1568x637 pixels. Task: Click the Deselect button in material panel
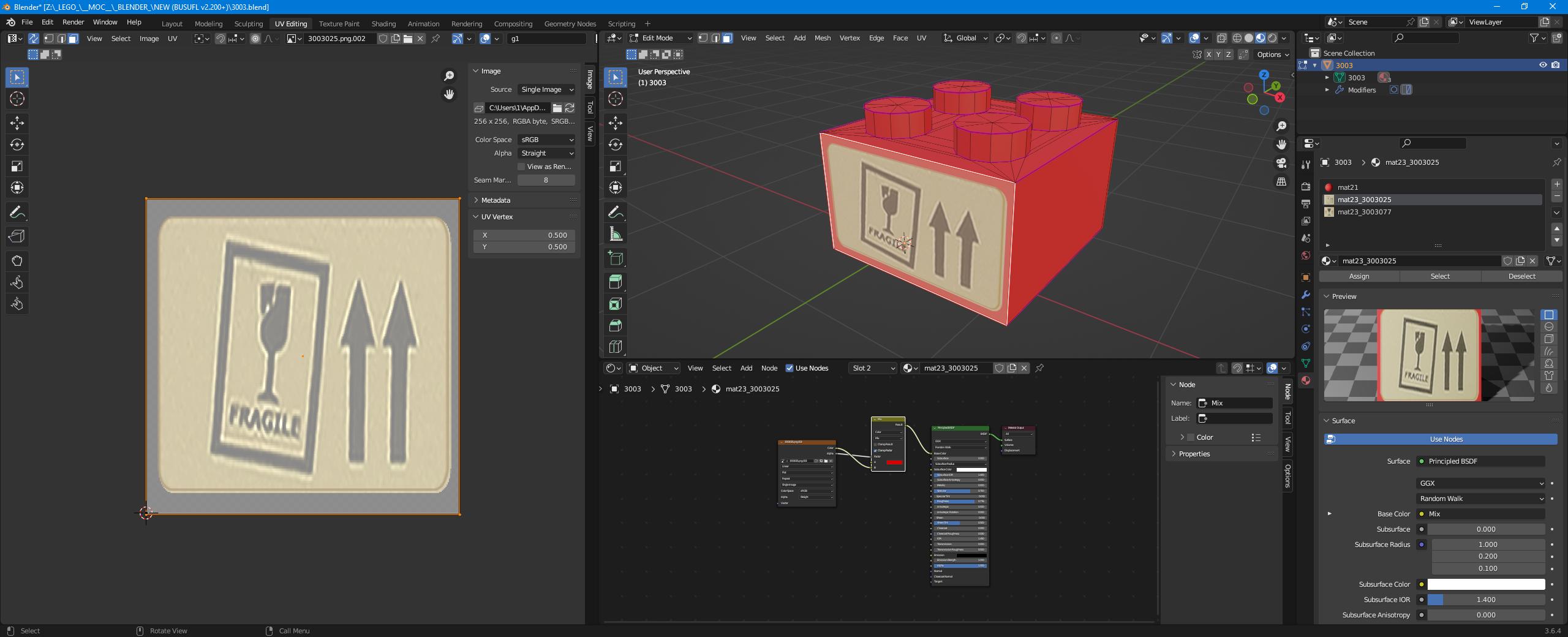pos(1521,276)
